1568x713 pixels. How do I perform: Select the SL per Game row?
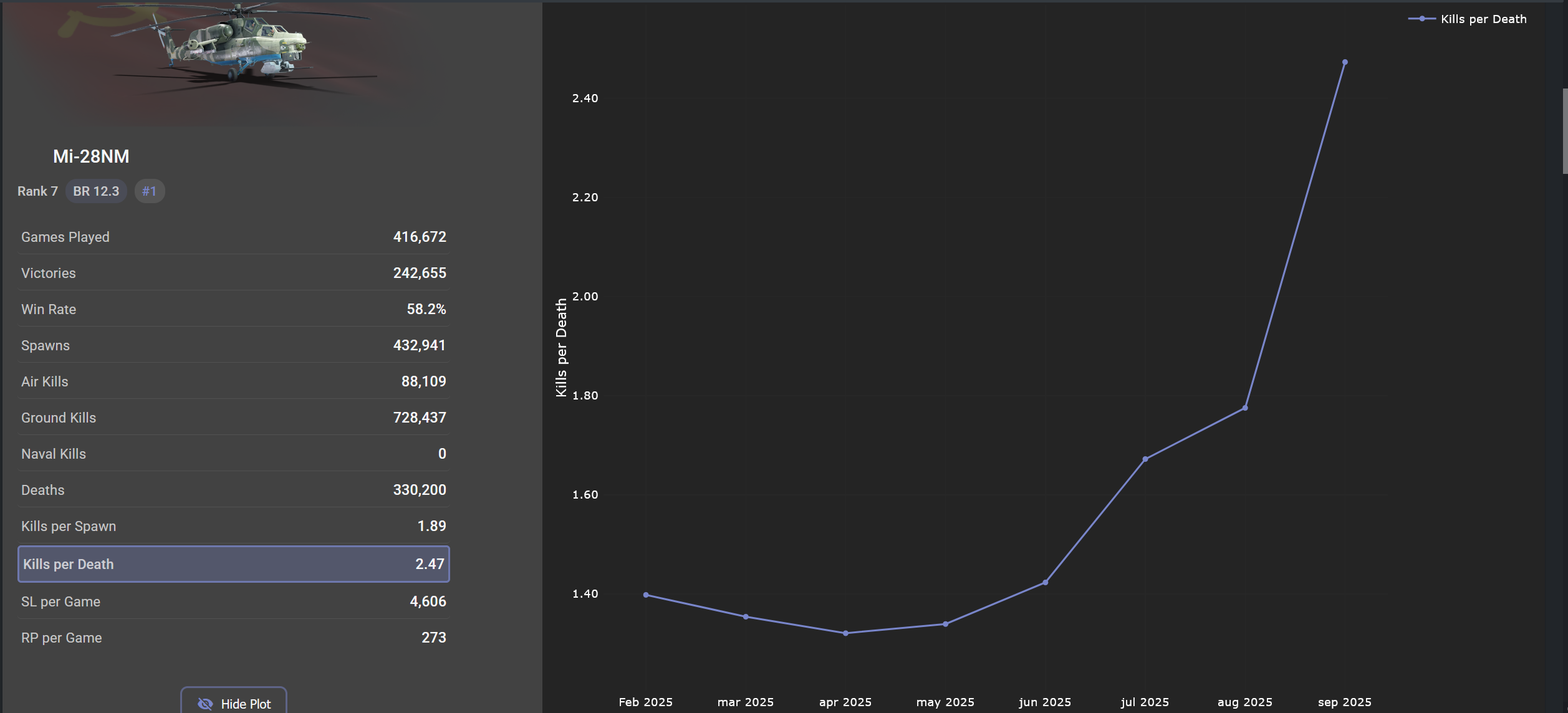pyautogui.click(x=234, y=601)
